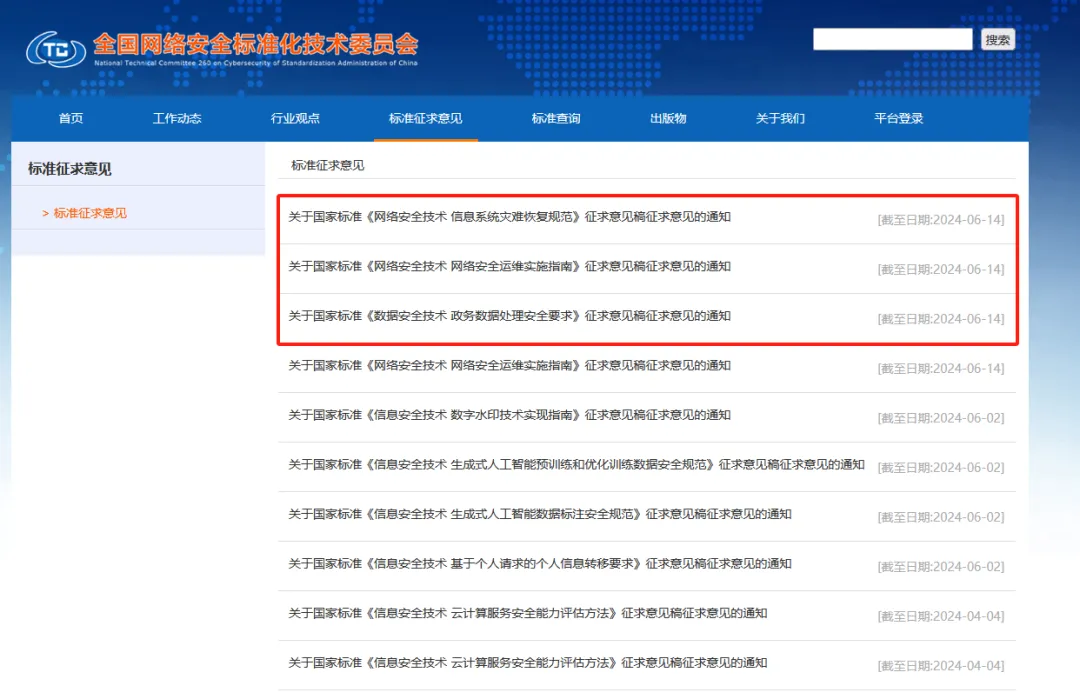Click the 平台登录 login menu item
Image resolution: width=1080 pixels, height=699 pixels.
(898, 119)
